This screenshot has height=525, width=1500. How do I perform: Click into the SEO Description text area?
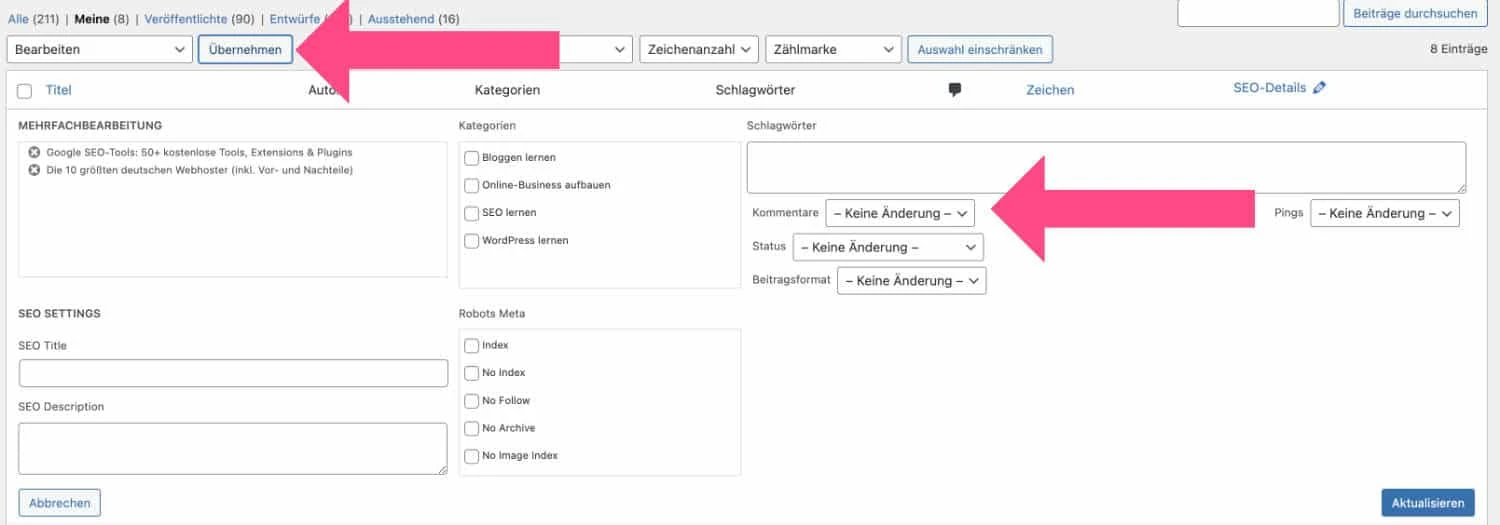(x=233, y=448)
